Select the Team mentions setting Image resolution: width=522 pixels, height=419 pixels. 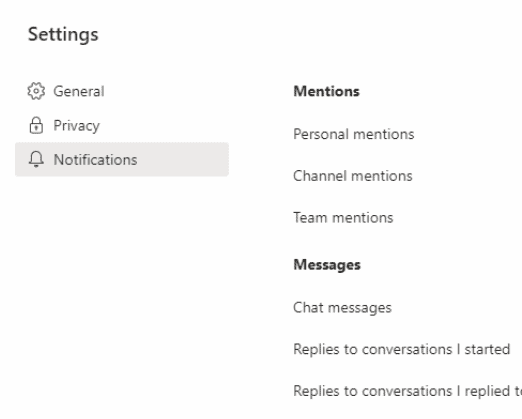click(x=343, y=218)
